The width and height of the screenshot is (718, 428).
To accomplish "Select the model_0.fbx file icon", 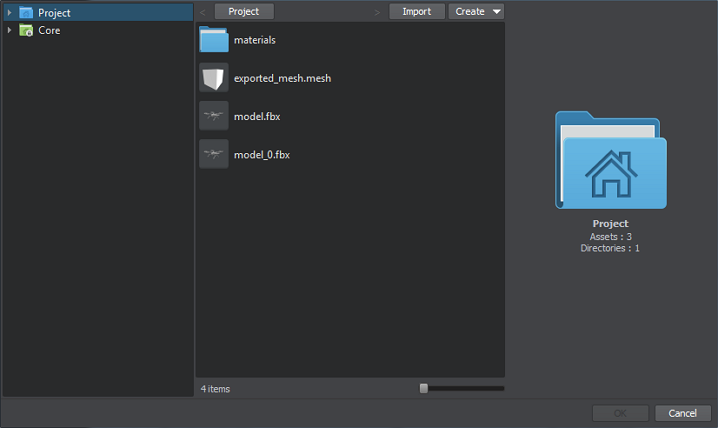I will [x=214, y=153].
